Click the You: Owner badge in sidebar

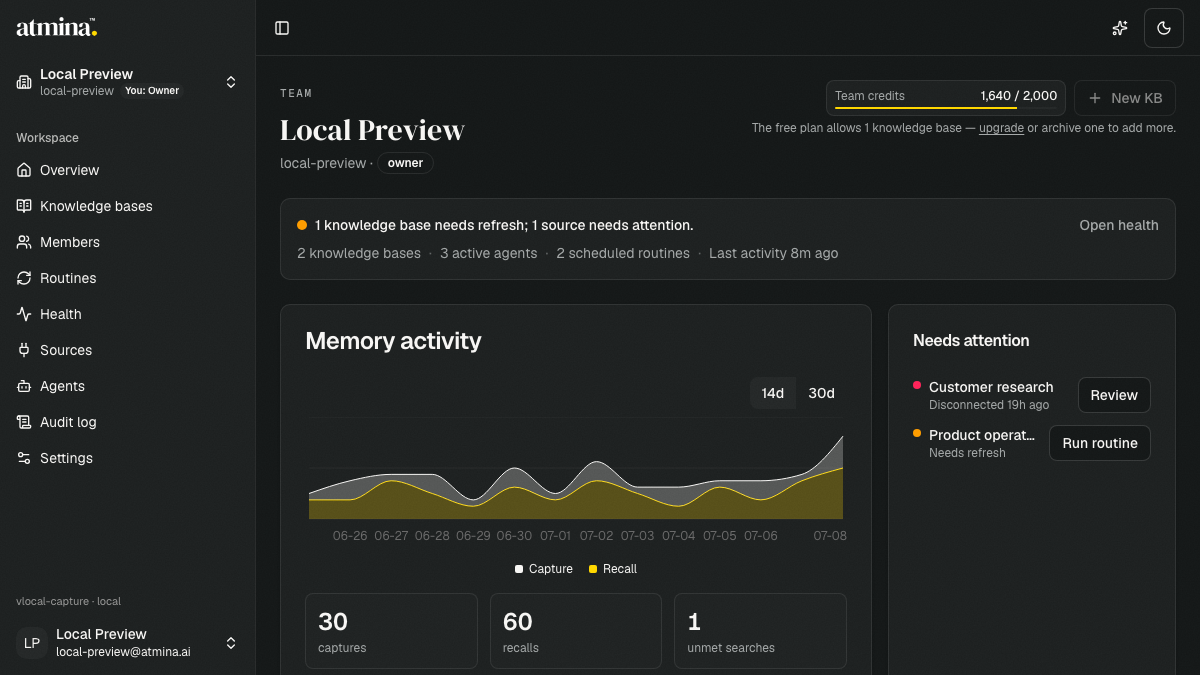click(152, 91)
